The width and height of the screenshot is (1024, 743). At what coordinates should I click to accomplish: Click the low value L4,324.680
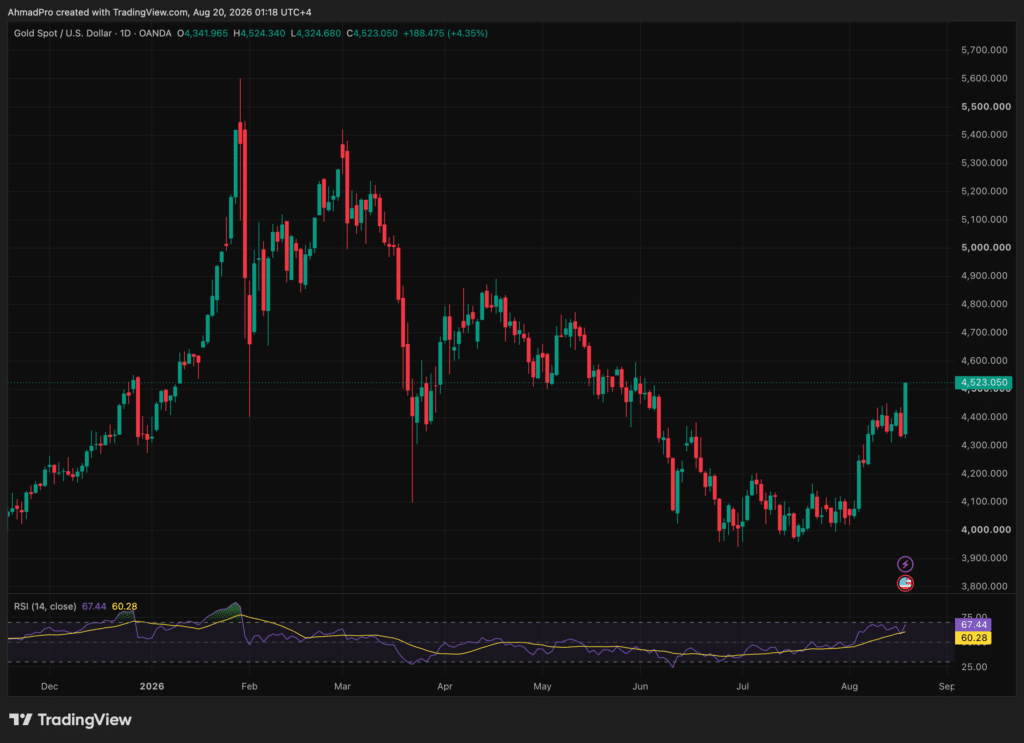(x=315, y=33)
